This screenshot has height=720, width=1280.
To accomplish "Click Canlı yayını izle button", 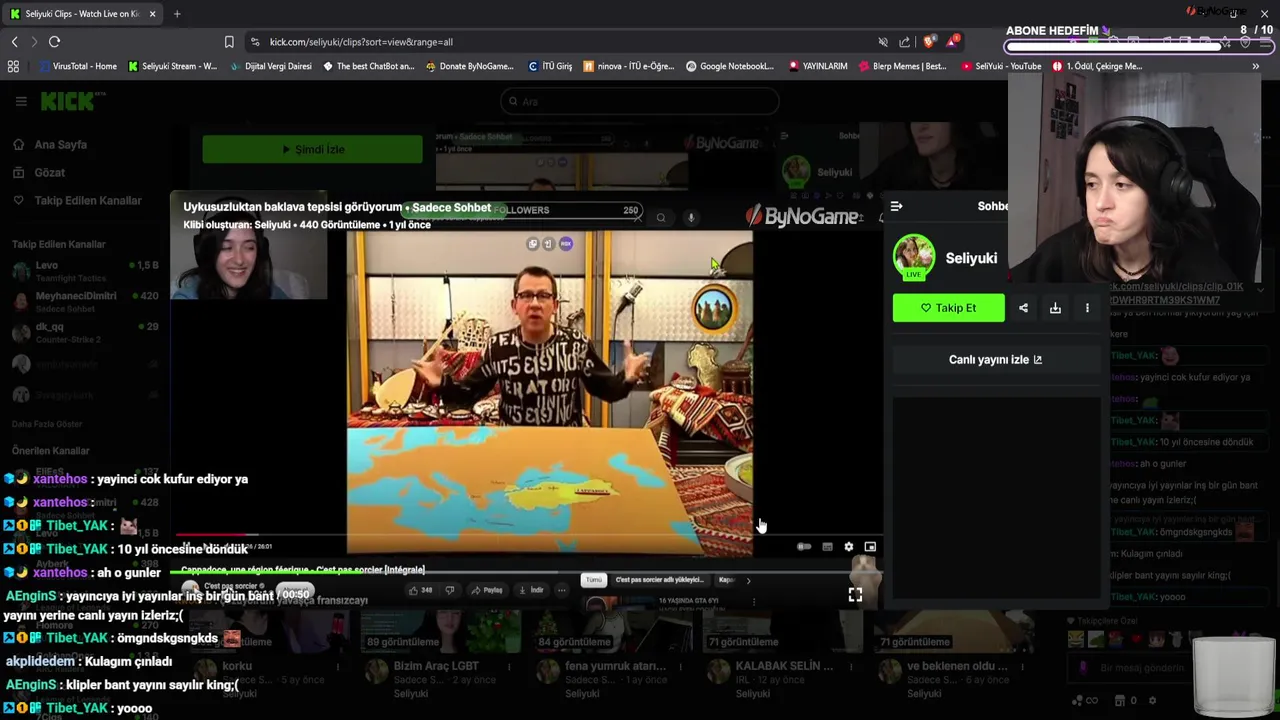I will pyautogui.click(x=995, y=360).
